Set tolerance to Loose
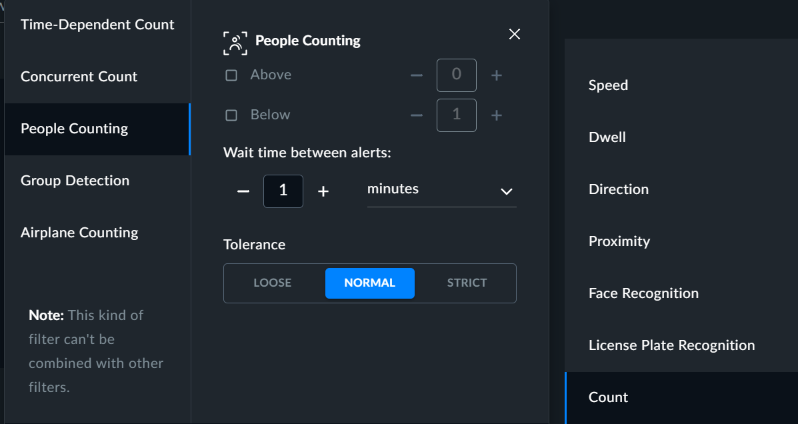 click(x=273, y=283)
